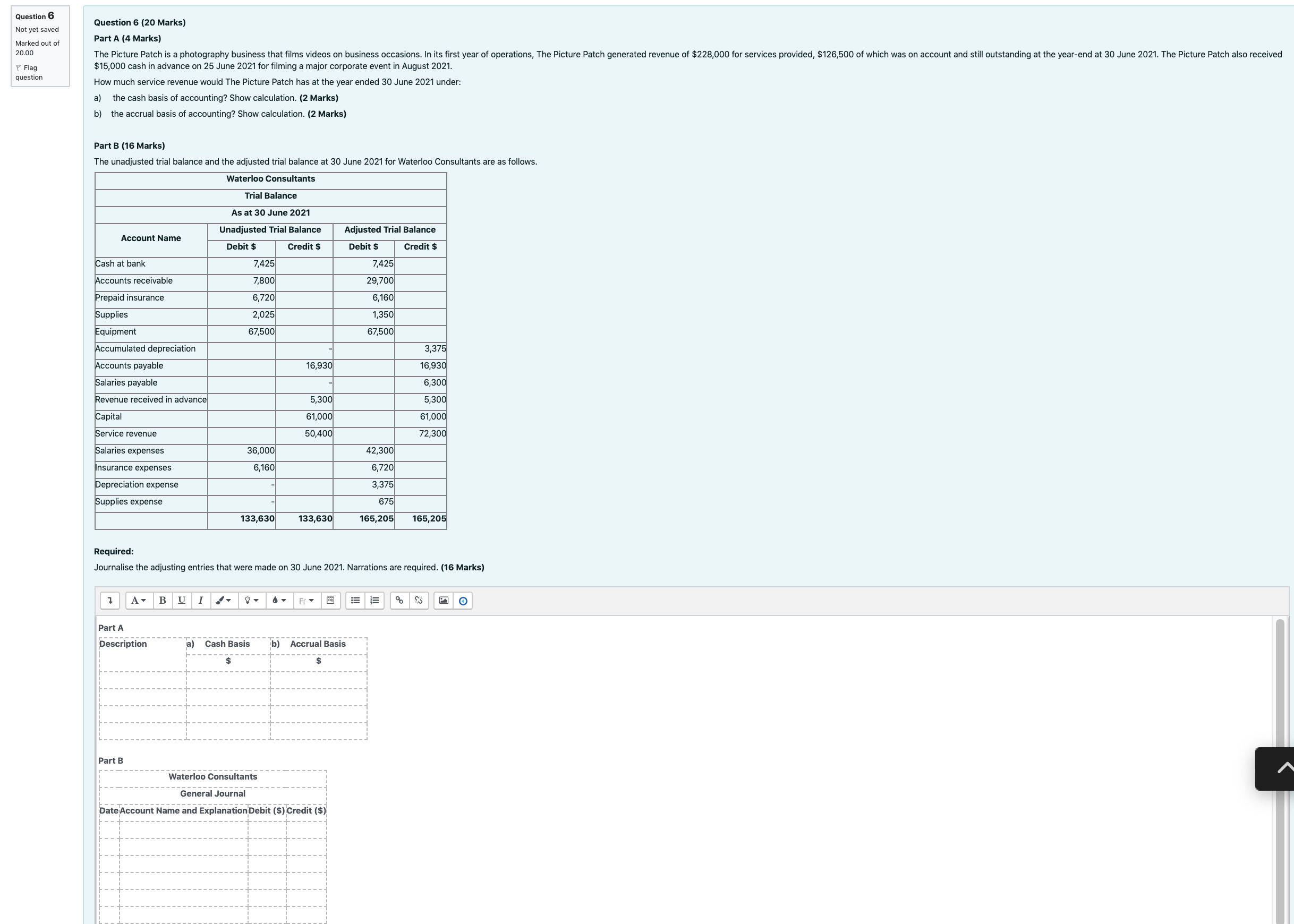Click the toolbar expand toggle arrow

[110, 600]
